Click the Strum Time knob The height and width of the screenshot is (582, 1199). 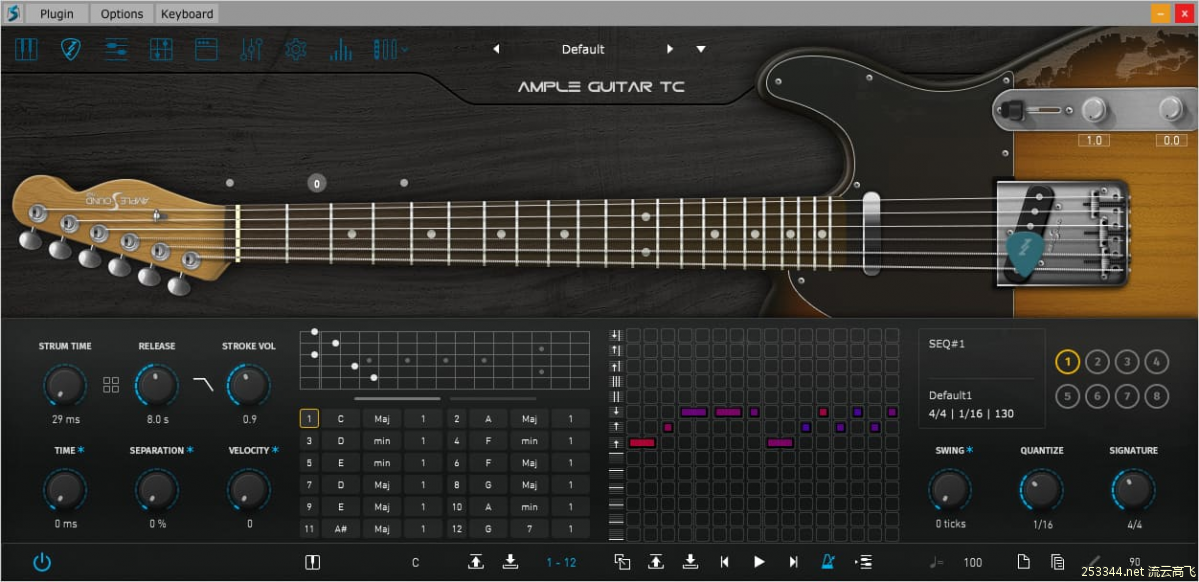point(65,385)
